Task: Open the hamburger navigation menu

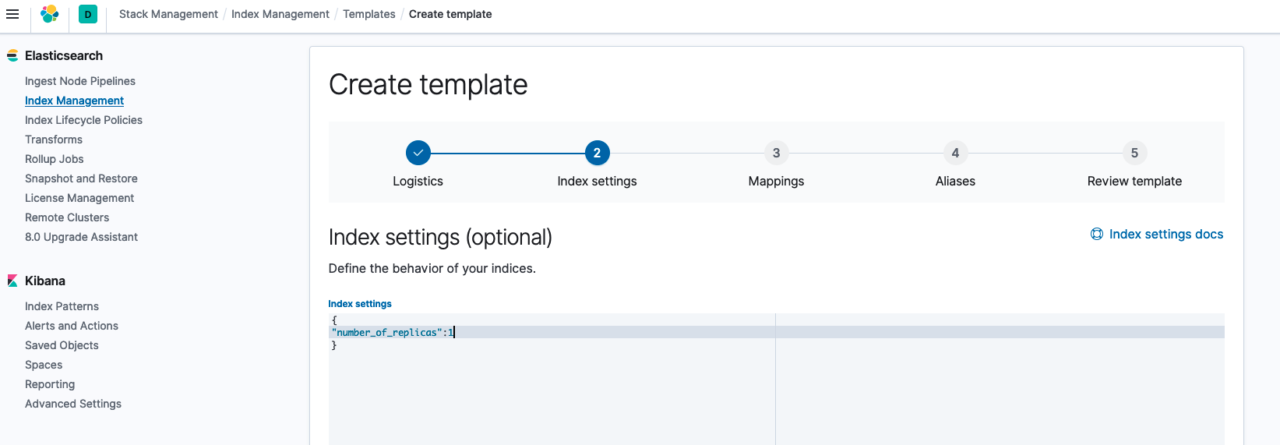Action: pos(12,14)
